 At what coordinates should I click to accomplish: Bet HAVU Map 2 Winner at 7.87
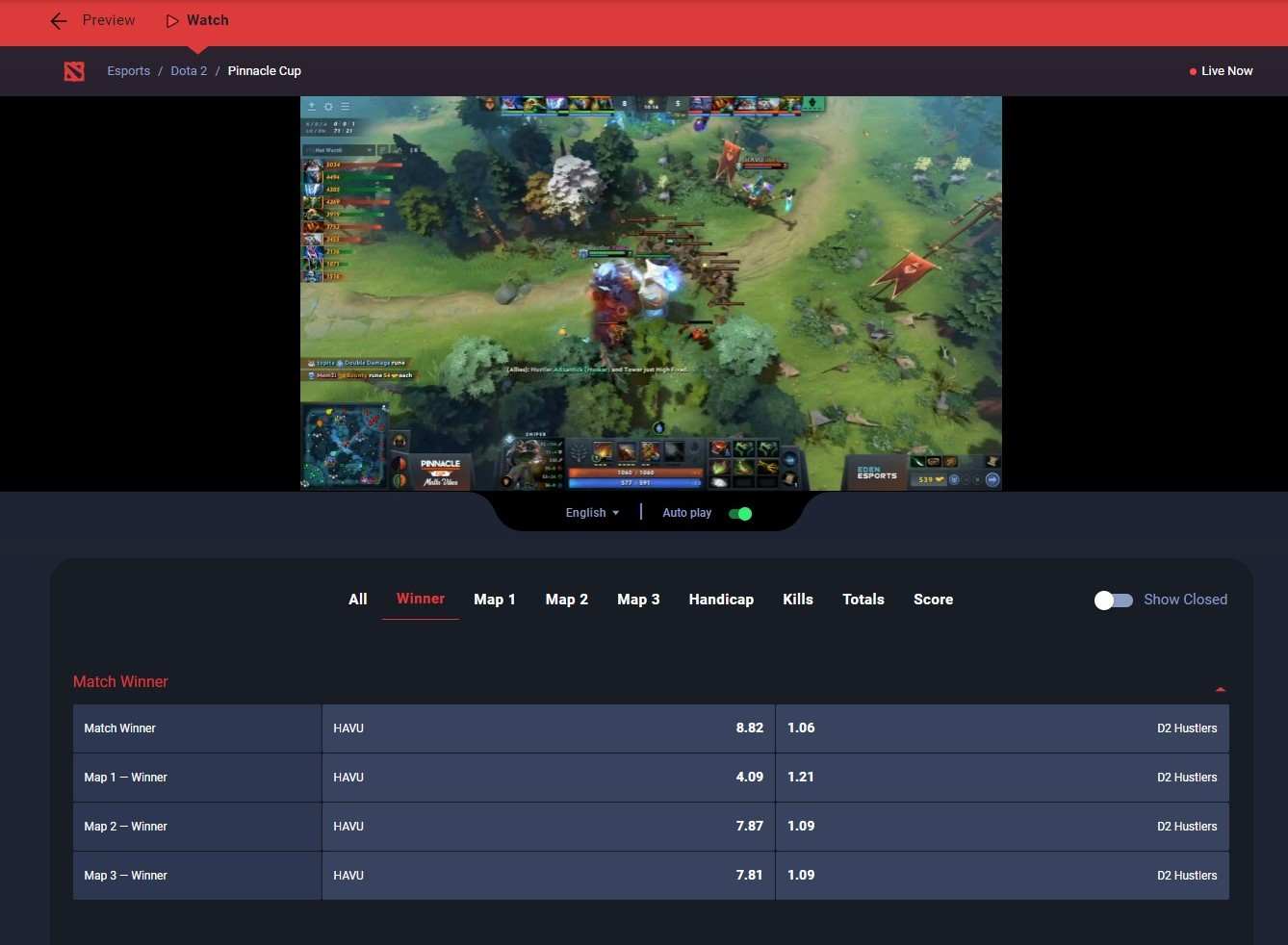tap(549, 827)
